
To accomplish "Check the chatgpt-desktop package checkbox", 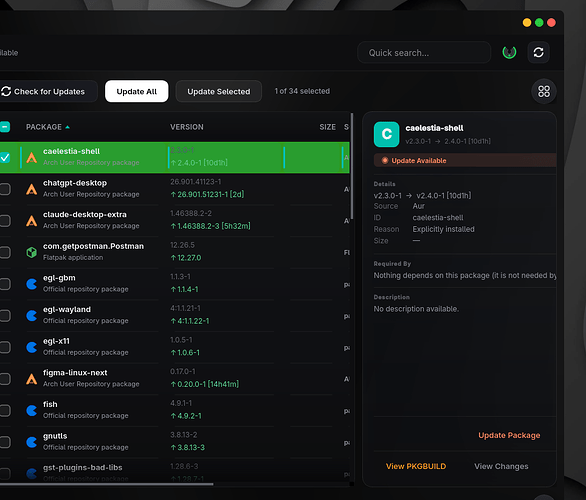I will tap(5, 189).
